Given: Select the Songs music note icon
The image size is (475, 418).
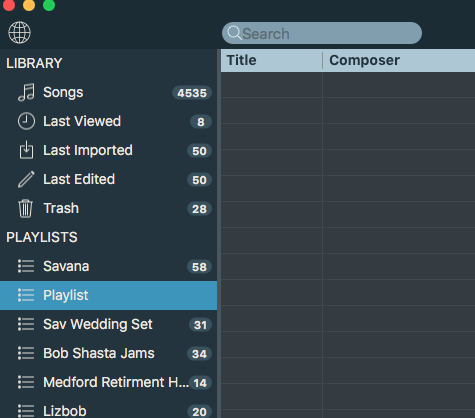Looking at the screenshot, I should pyautogui.click(x=26, y=92).
